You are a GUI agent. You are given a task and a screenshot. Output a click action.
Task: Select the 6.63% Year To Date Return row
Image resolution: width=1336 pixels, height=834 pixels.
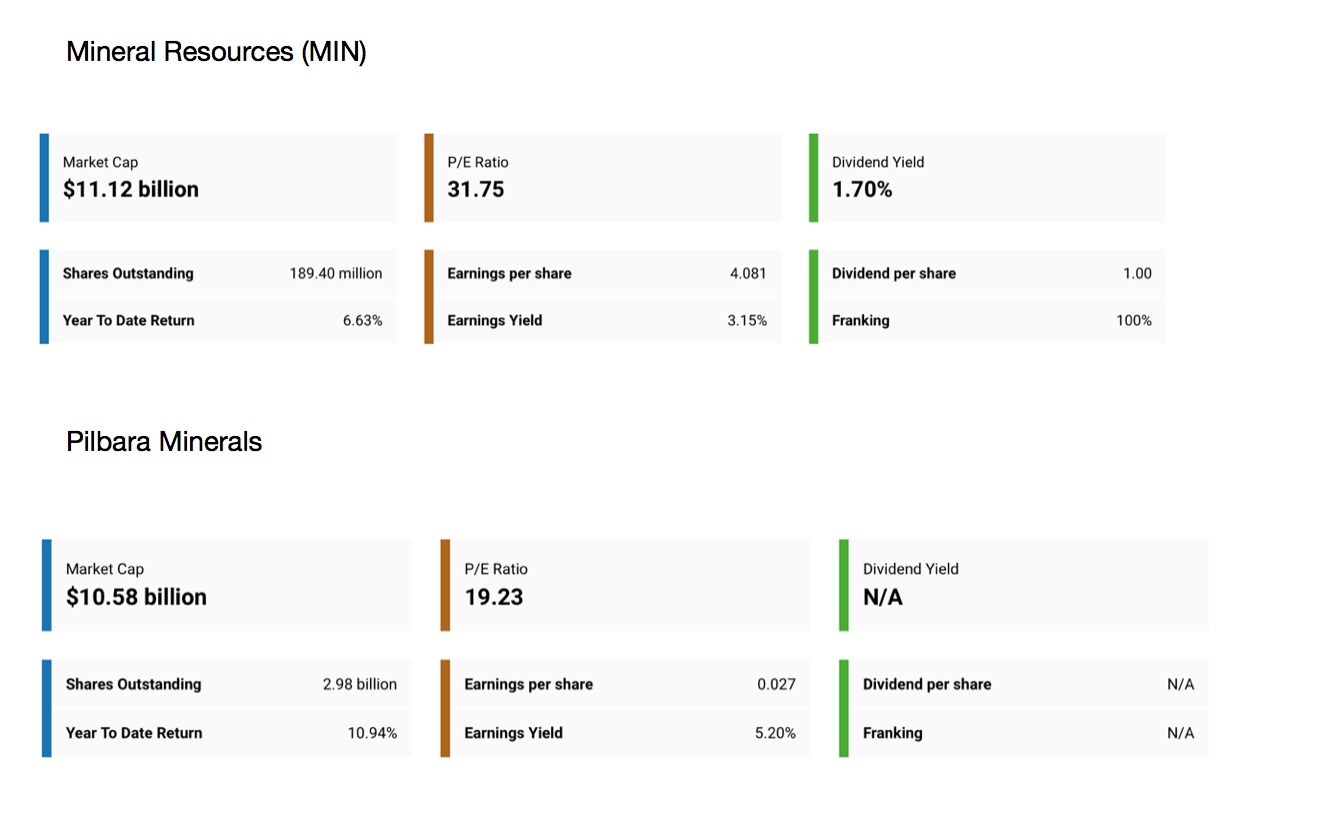[x=222, y=321]
